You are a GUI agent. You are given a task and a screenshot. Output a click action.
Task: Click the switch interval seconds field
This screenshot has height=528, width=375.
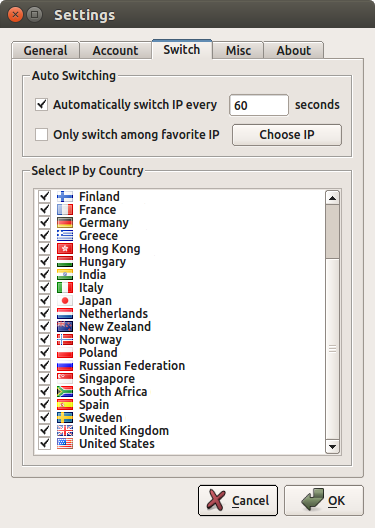coord(259,105)
